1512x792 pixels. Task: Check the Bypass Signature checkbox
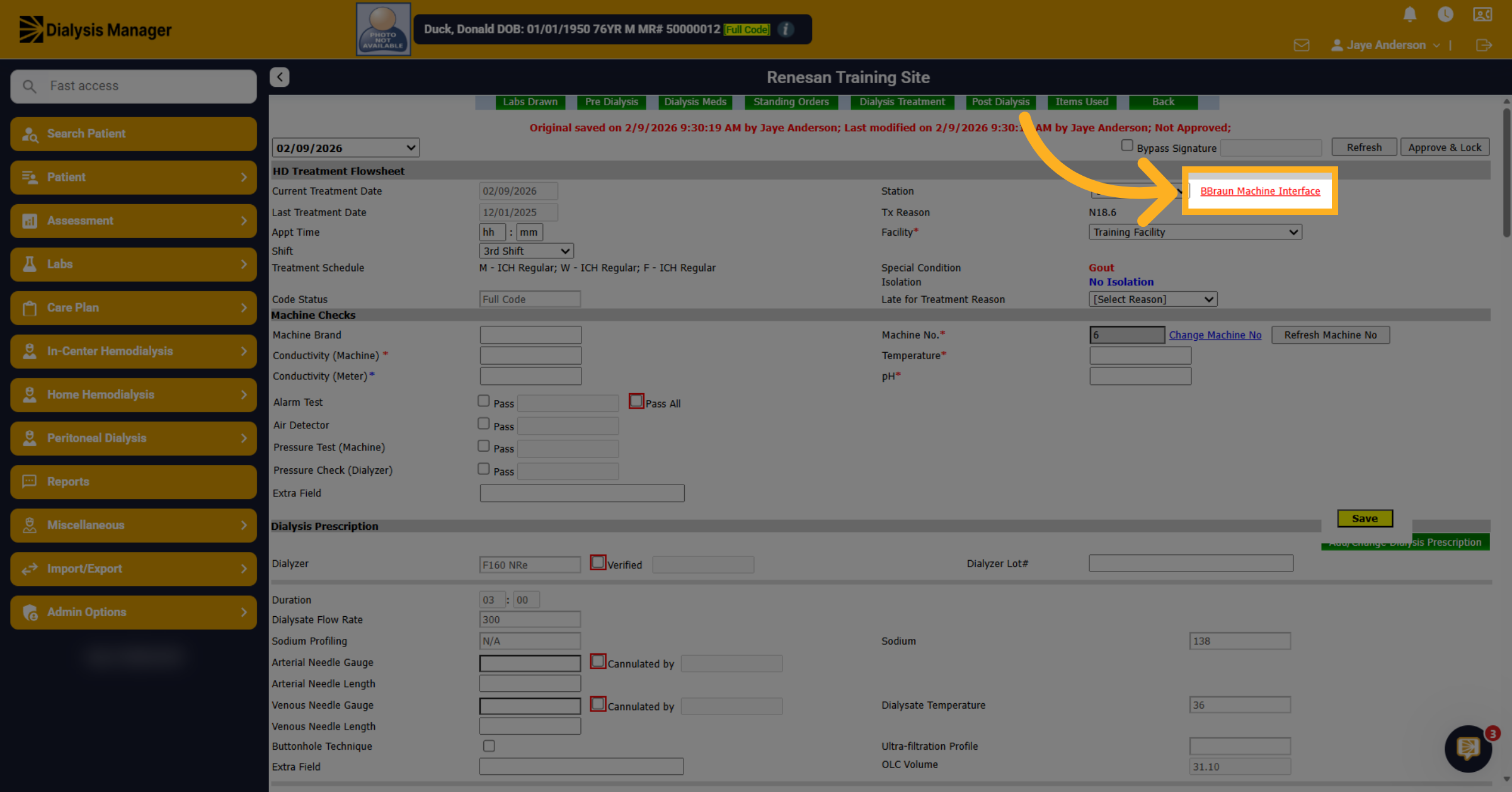pos(1127,146)
